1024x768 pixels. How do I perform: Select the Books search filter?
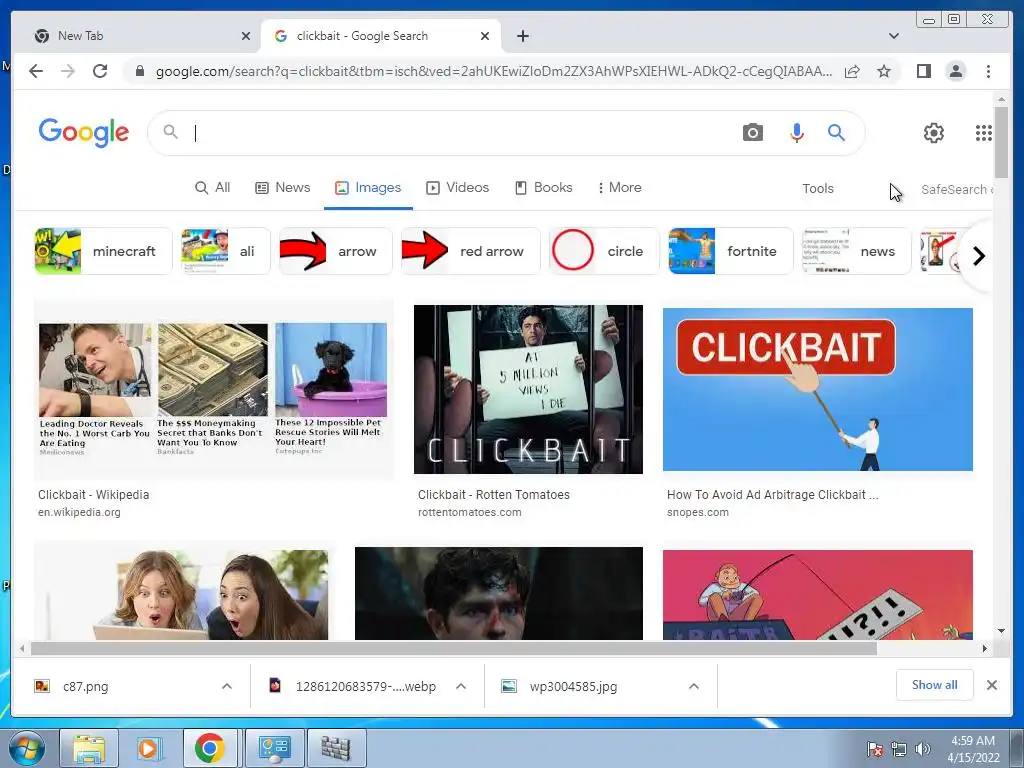point(543,188)
